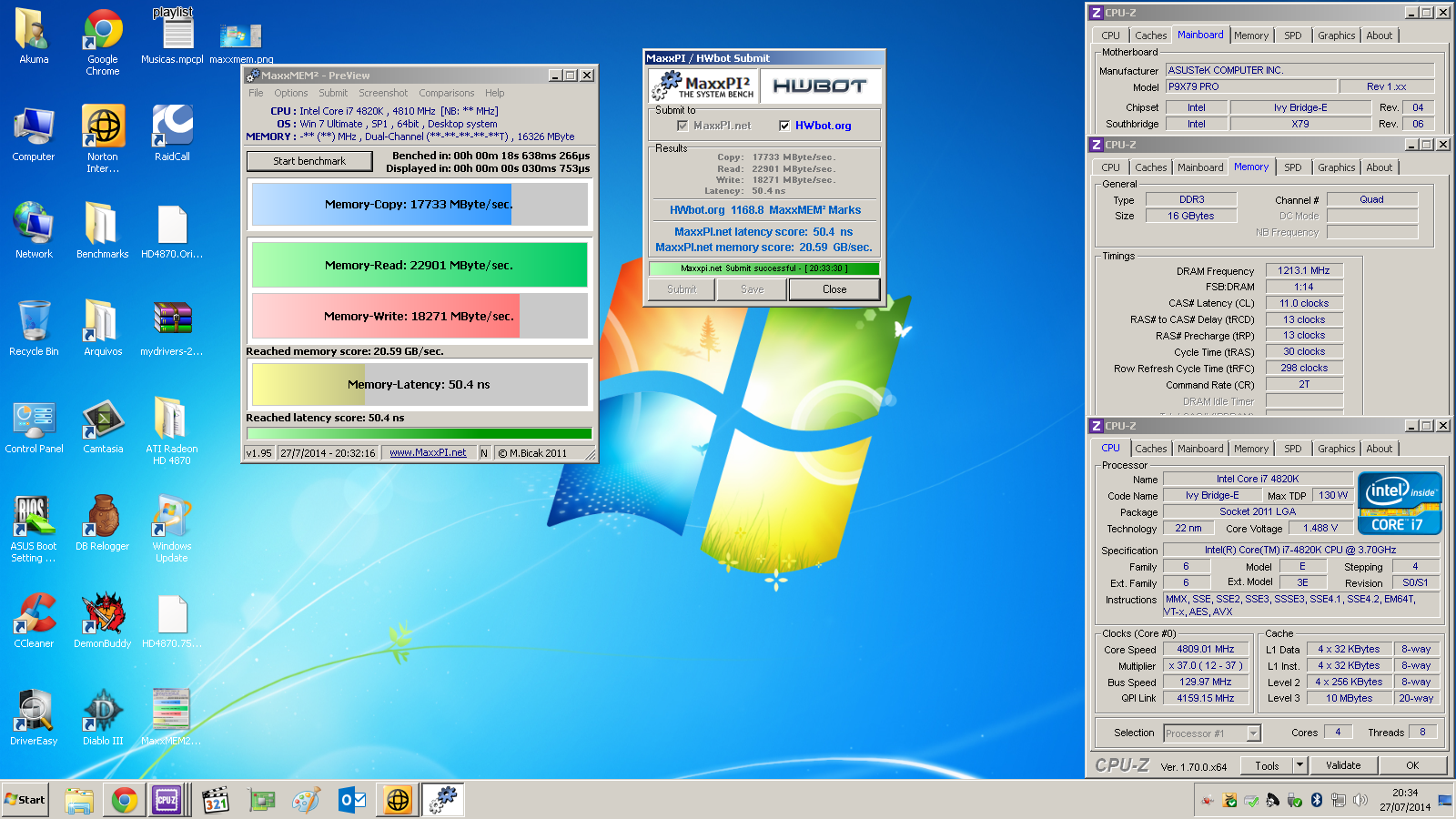Open maxxmem.png image file on desktop
1456x819 pixels.
coord(241,41)
